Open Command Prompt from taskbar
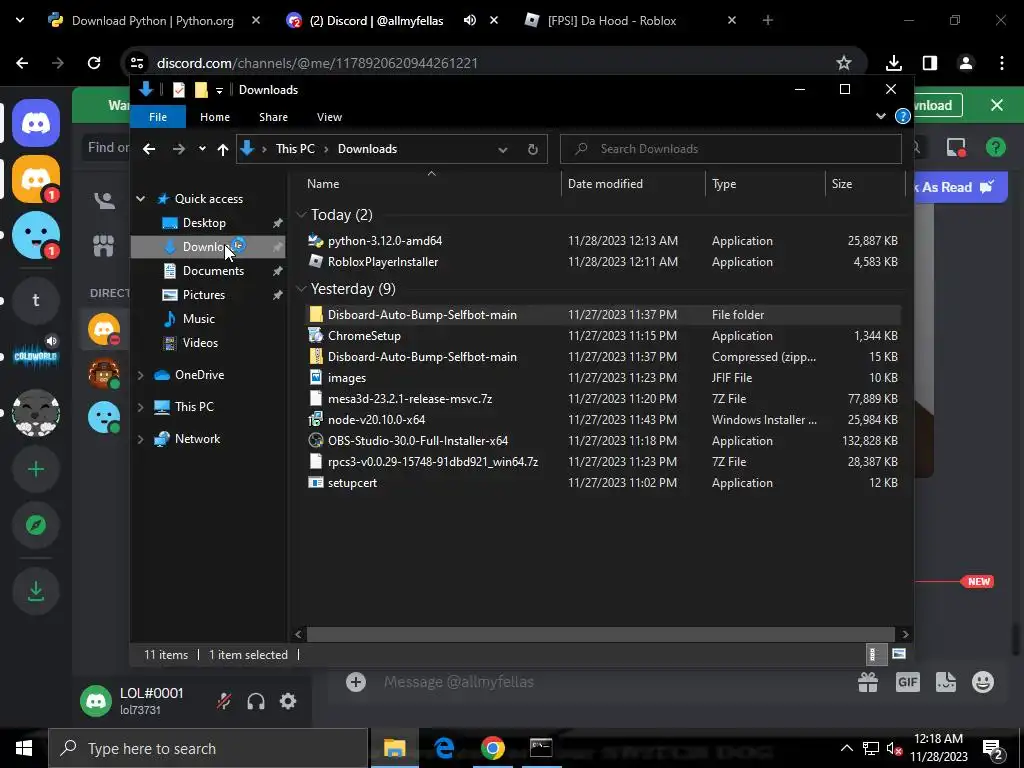The height and width of the screenshot is (768, 1024). coord(541,748)
